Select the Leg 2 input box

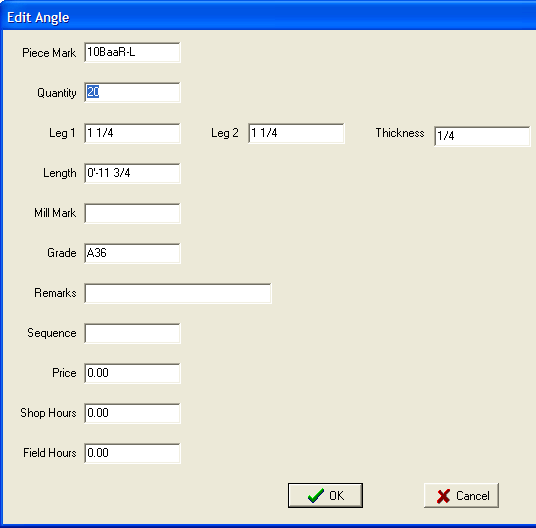click(x=296, y=133)
